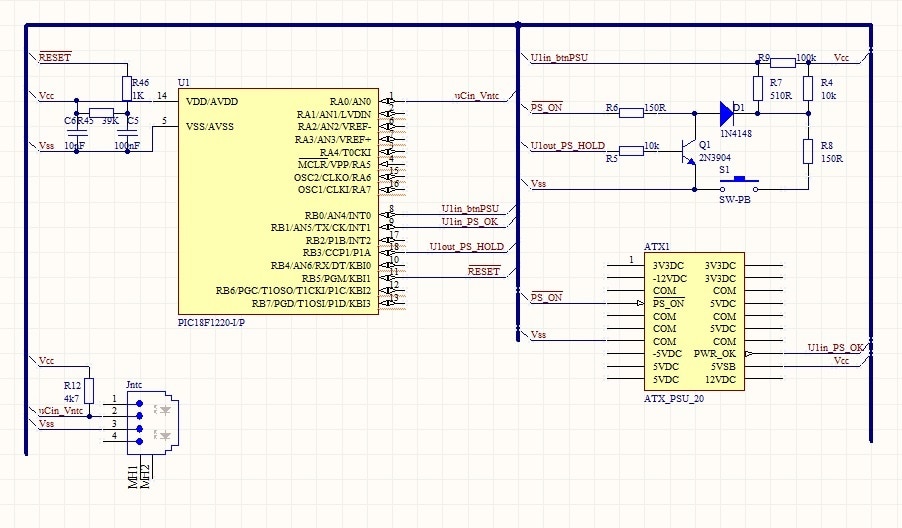
Task: Select the R12 4k7 resistor
Action: tap(89, 390)
